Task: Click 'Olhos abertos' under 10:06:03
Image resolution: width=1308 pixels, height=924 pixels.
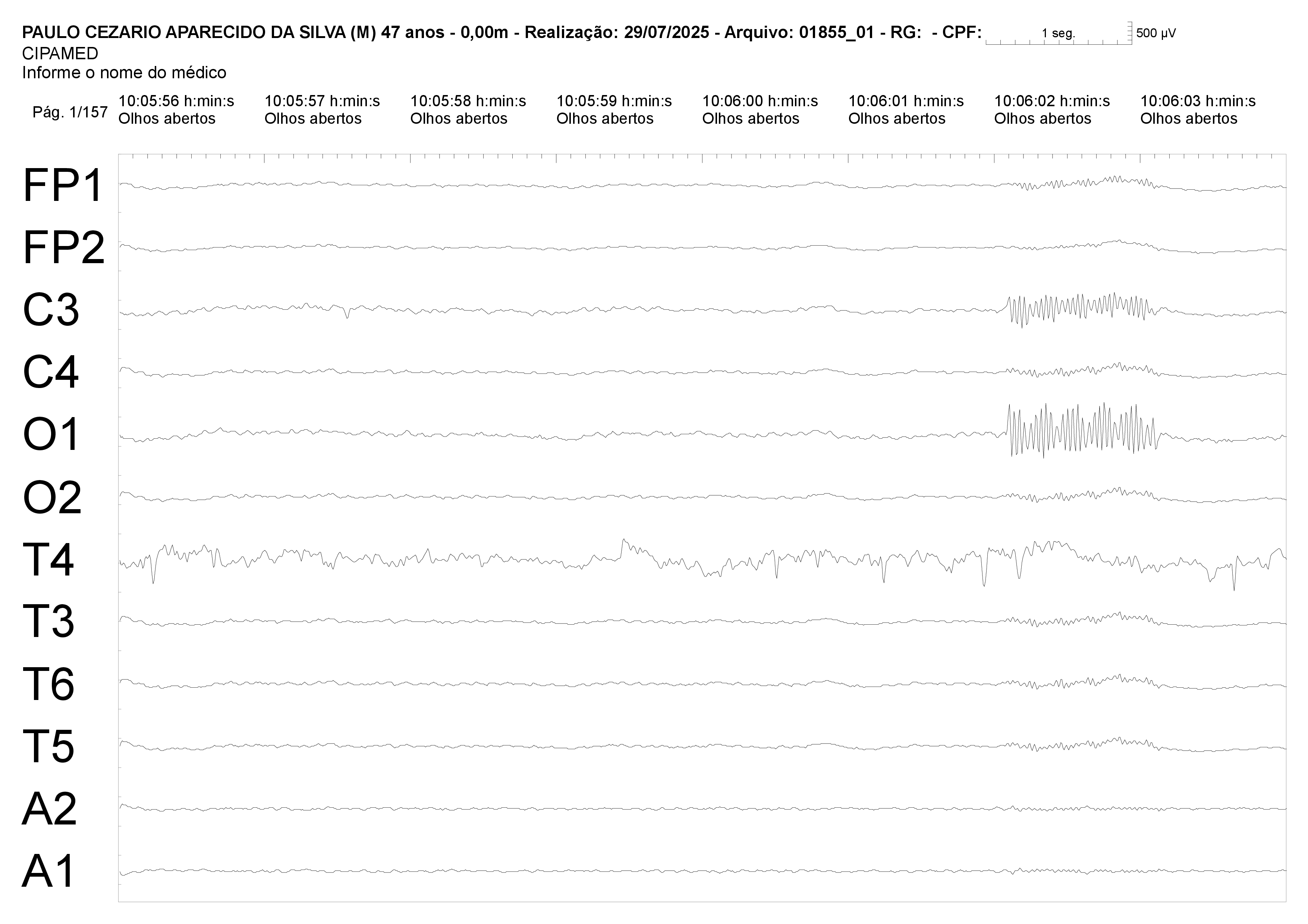Action: pos(1189,119)
